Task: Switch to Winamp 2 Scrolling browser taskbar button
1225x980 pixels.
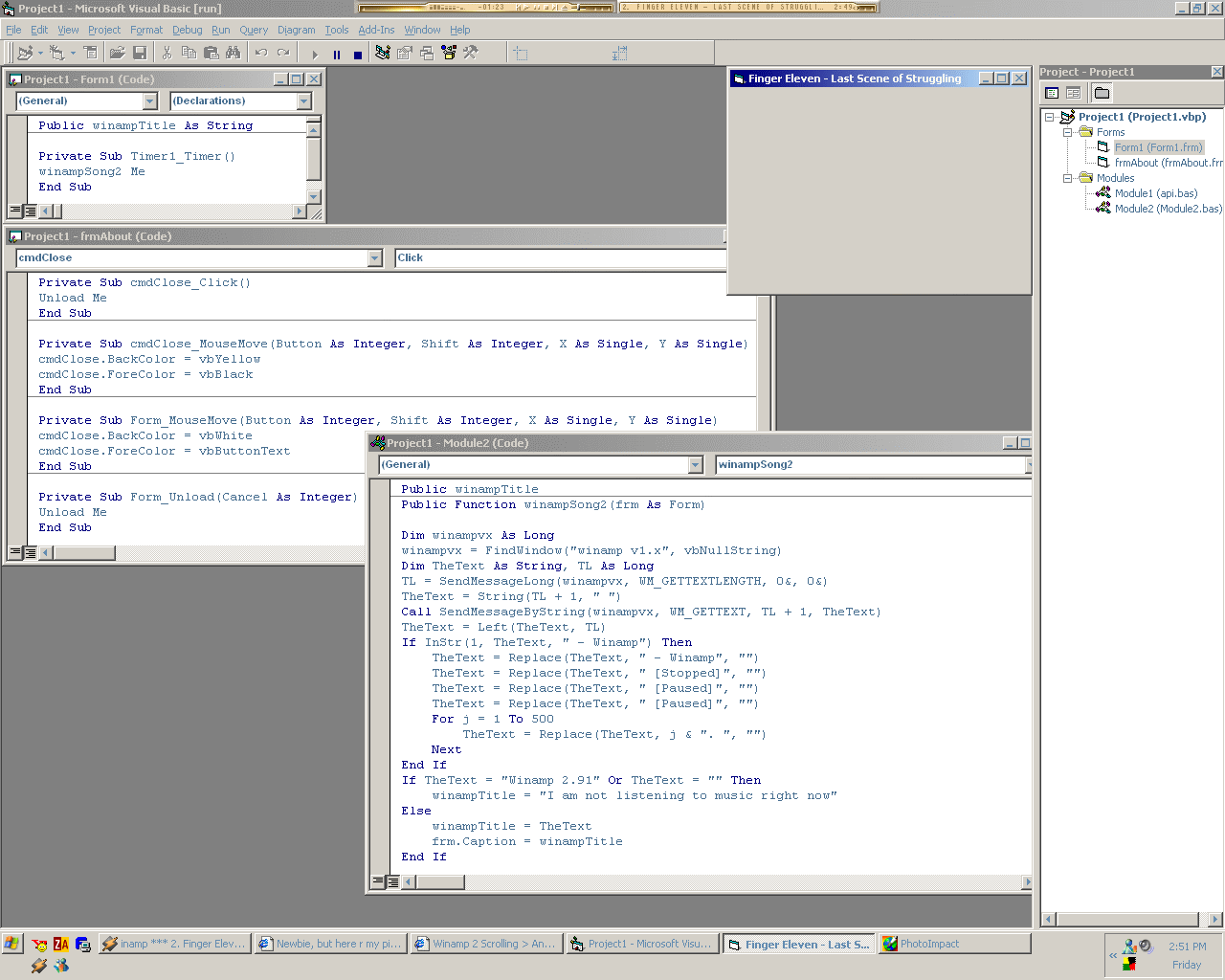Action: click(x=485, y=944)
